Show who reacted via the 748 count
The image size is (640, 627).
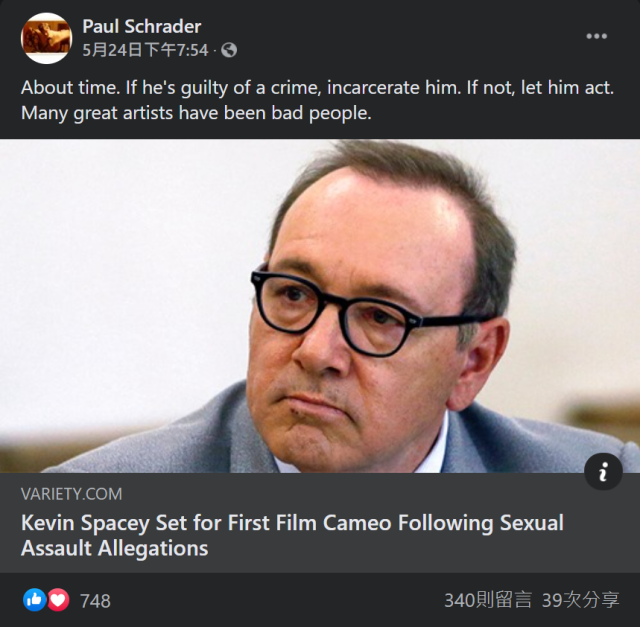point(95,601)
